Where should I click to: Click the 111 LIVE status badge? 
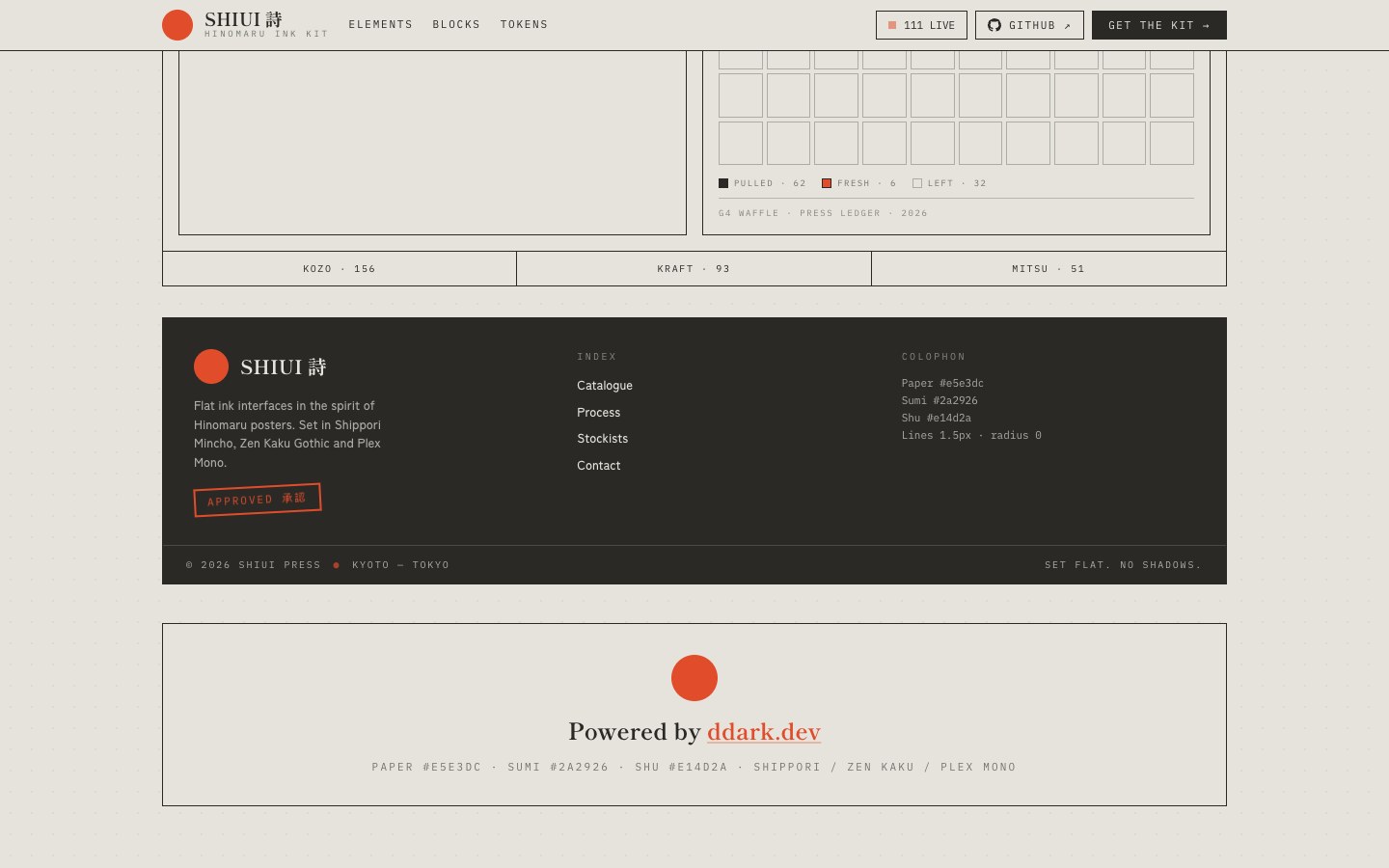pyautogui.click(x=921, y=25)
